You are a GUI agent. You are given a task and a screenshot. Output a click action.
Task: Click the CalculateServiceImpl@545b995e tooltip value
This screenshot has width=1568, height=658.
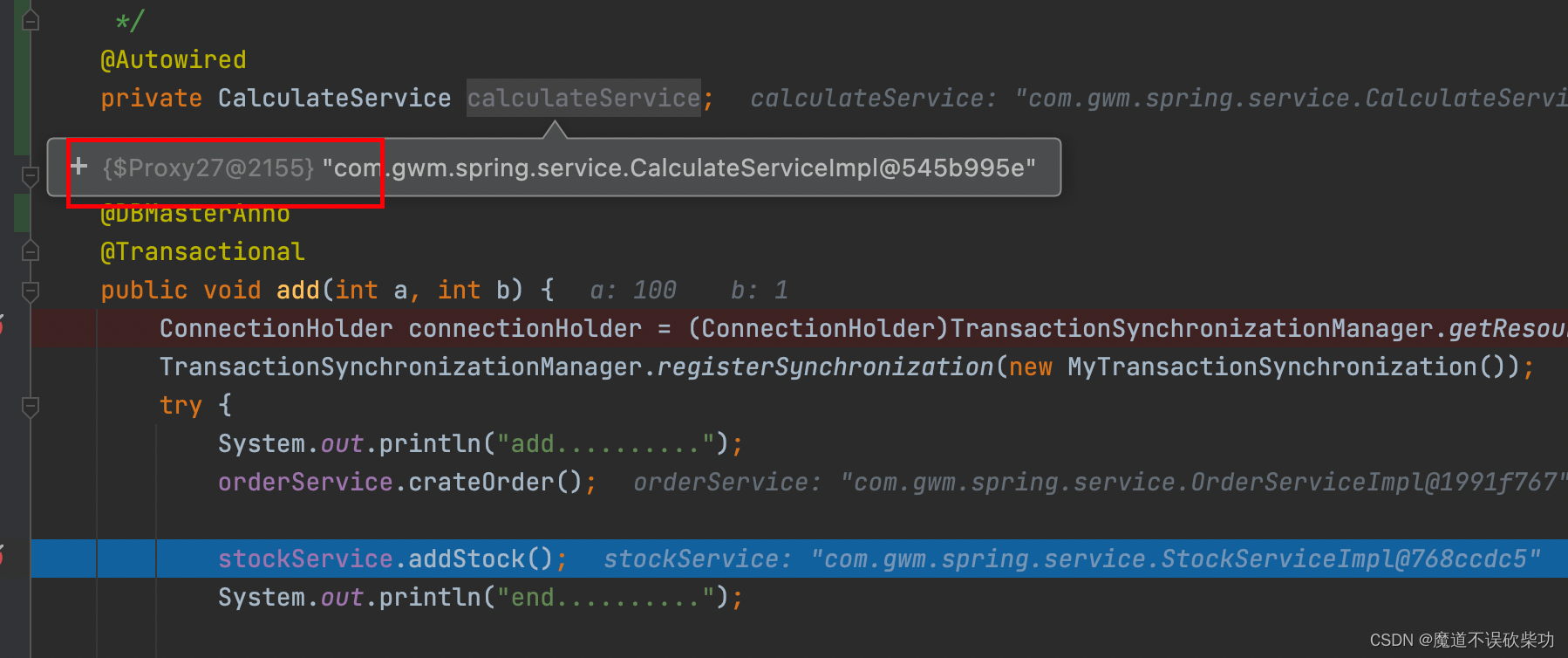pos(679,168)
